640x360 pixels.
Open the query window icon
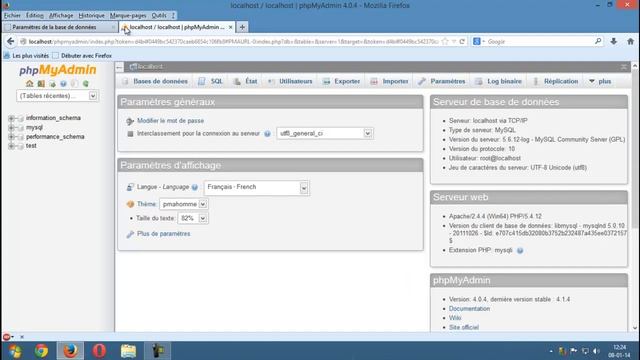pos(52,83)
